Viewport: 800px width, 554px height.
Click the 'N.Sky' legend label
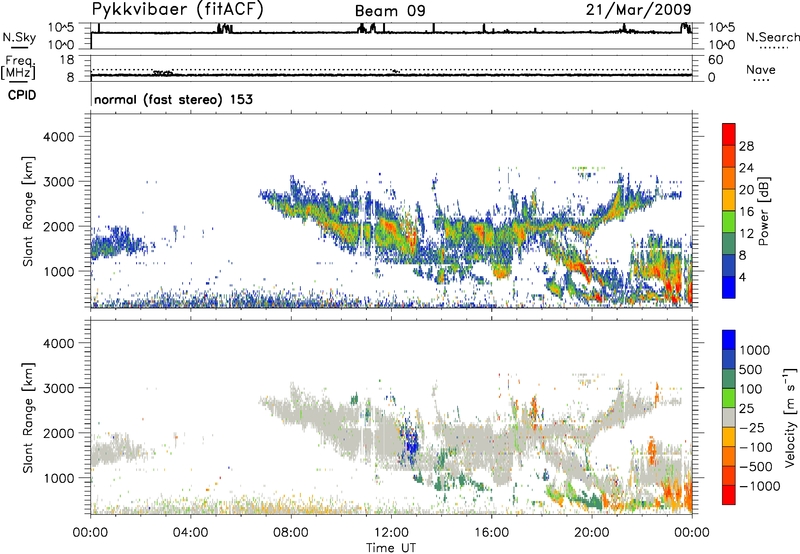[19, 37]
